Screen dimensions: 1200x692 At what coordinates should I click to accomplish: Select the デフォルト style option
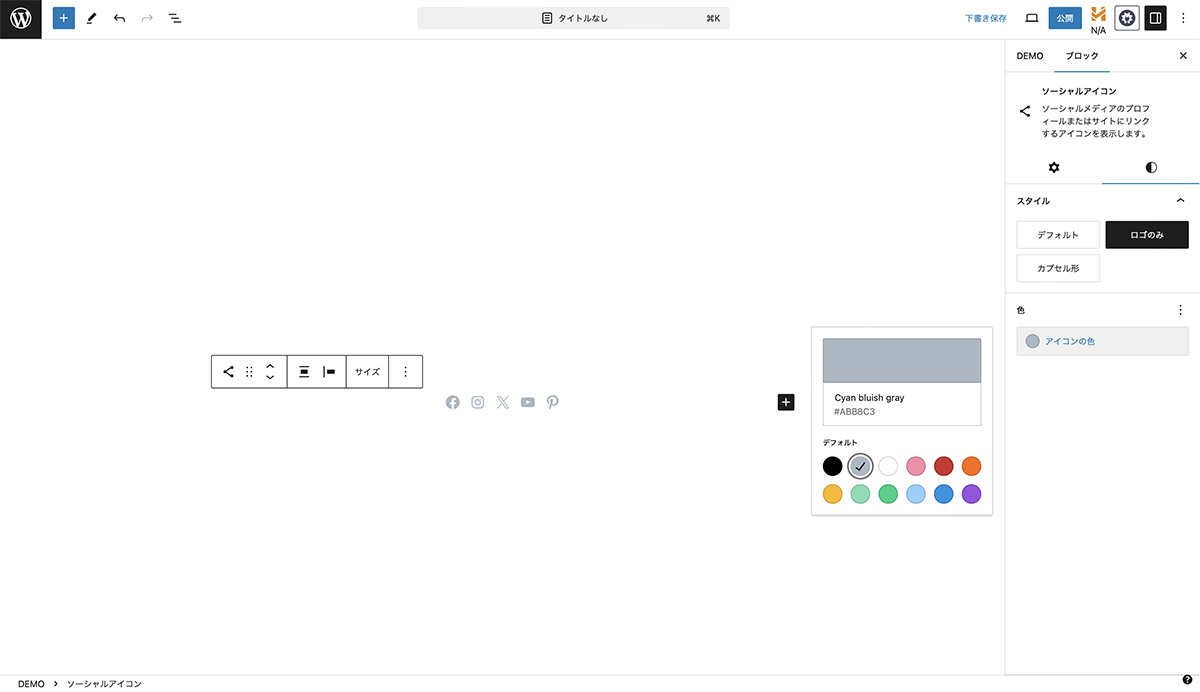pyautogui.click(x=1058, y=235)
